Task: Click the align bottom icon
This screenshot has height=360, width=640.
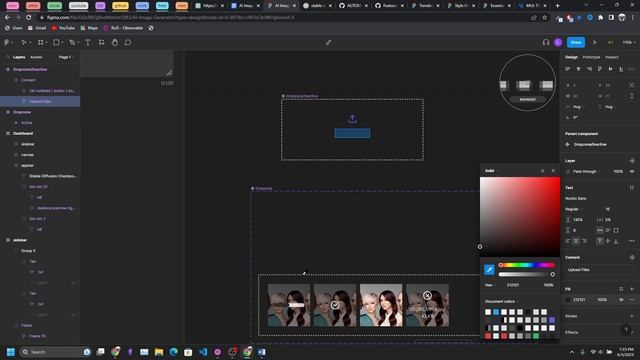Action: (x=621, y=69)
